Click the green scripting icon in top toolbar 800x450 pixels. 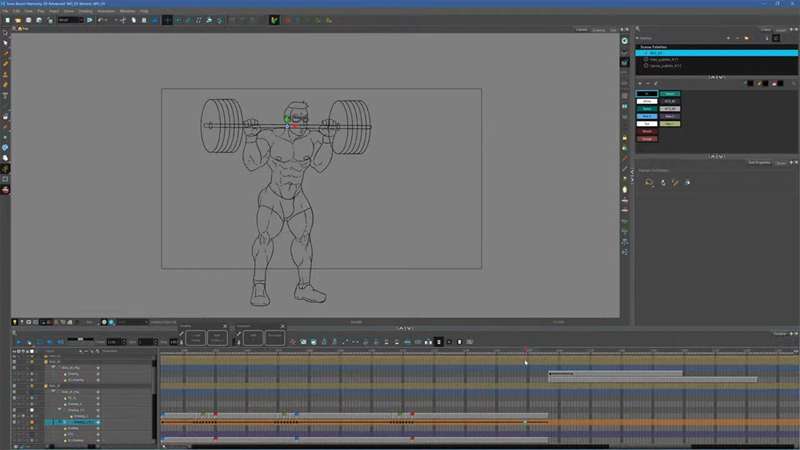pos(274,20)
